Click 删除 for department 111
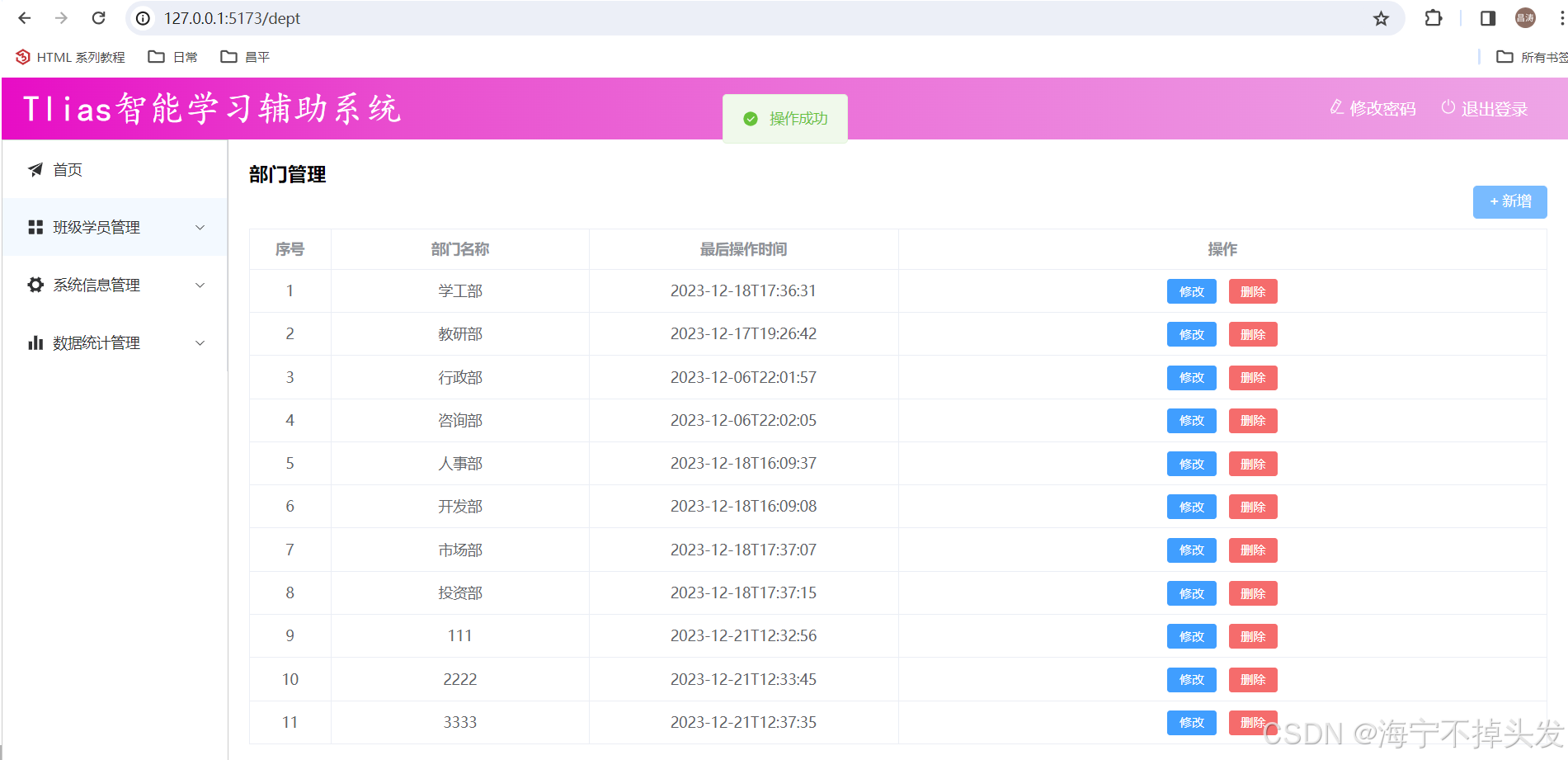1568x760 pixels. [1253, 636]
